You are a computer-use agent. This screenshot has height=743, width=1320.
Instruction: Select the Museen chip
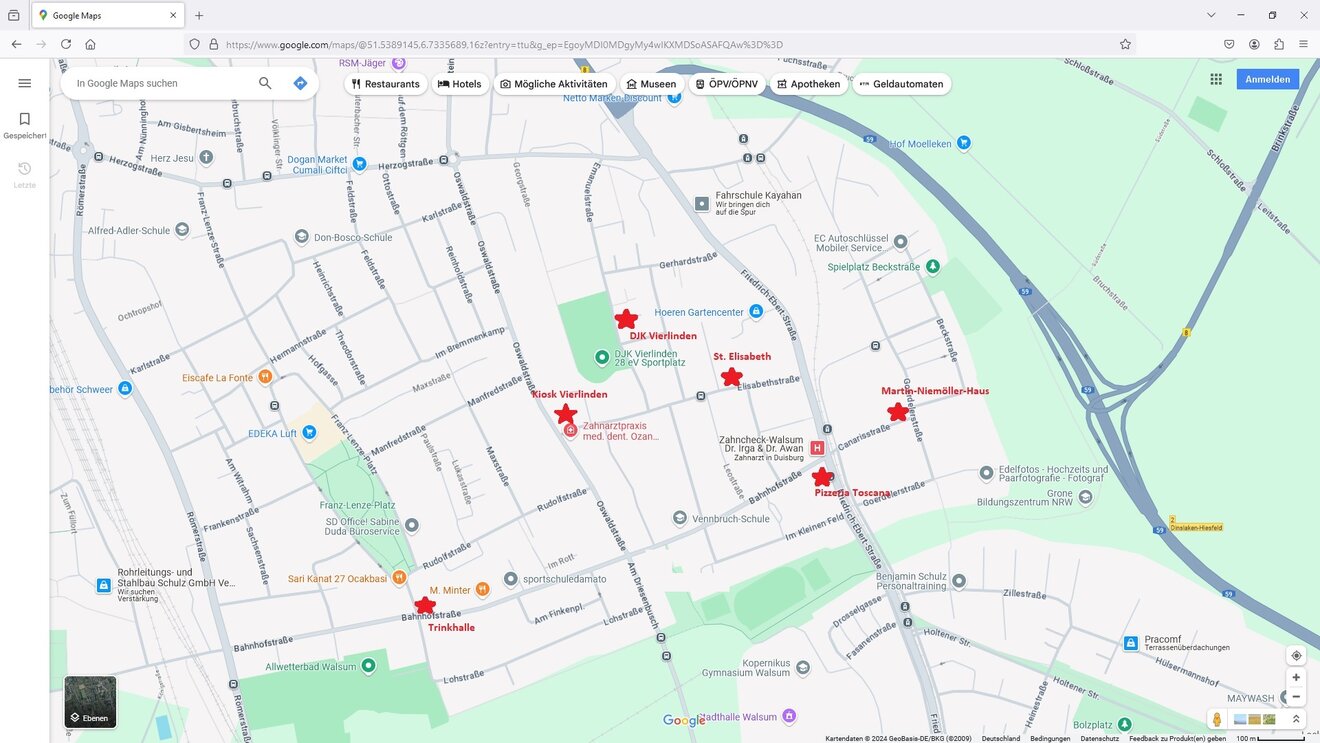point(651,84)
